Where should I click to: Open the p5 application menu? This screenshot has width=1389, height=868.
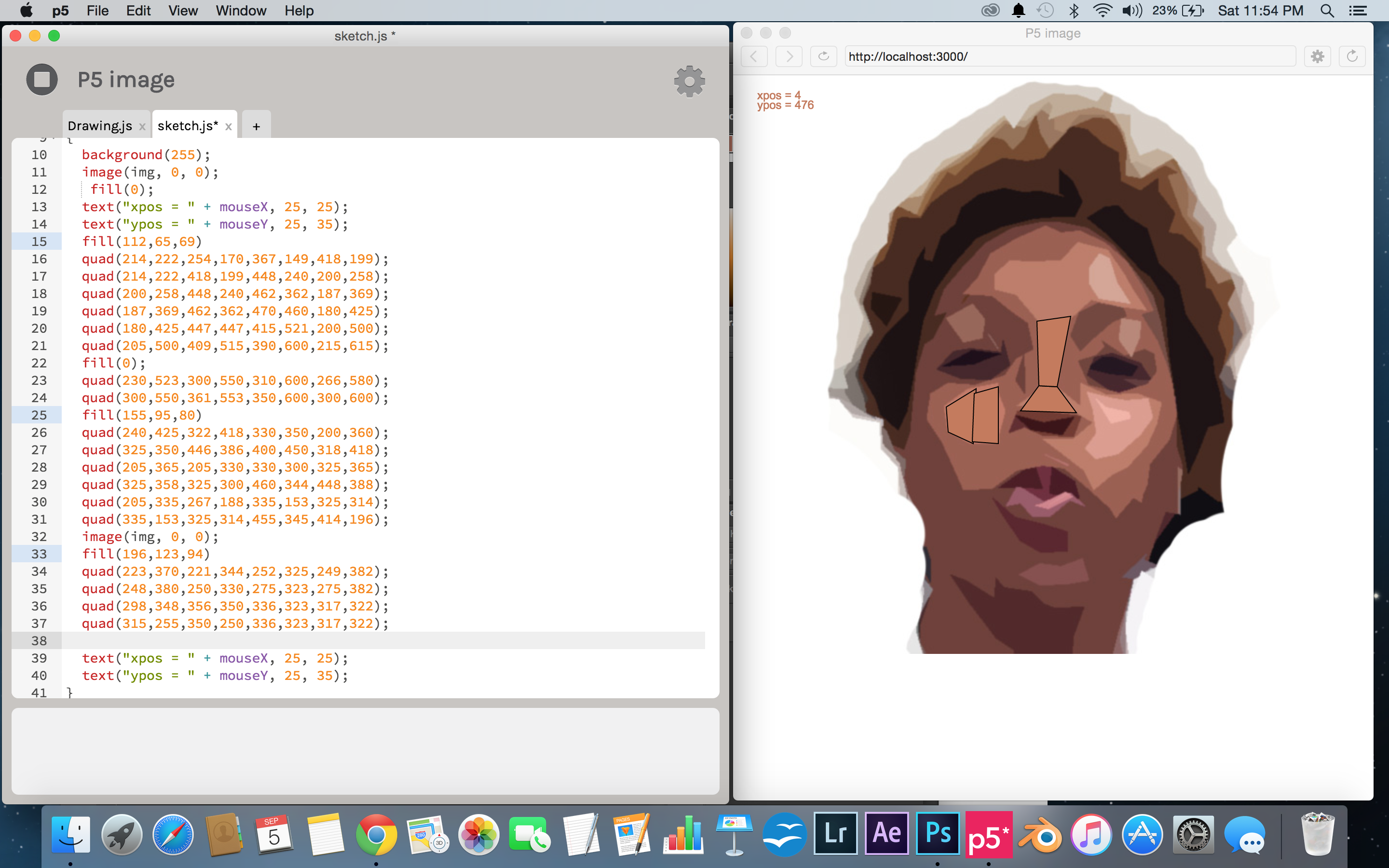(60, 10)
